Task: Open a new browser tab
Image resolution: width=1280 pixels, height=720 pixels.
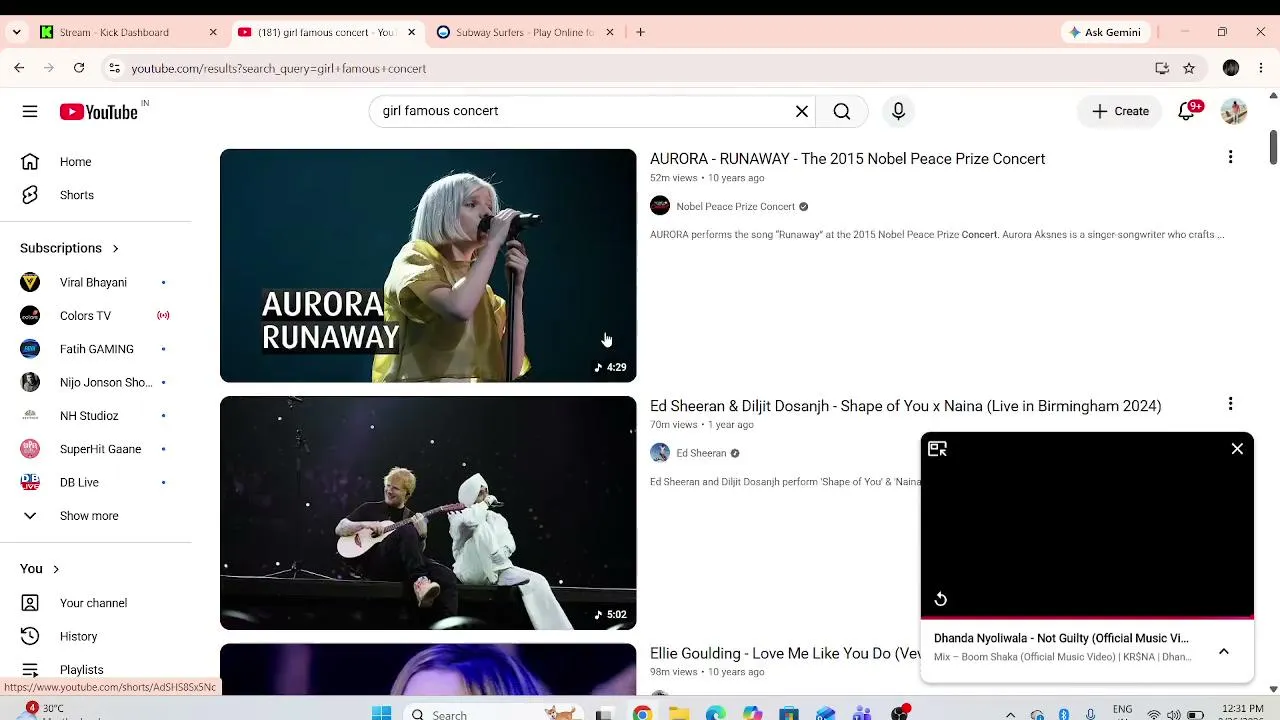Action: tap(640, 32)
